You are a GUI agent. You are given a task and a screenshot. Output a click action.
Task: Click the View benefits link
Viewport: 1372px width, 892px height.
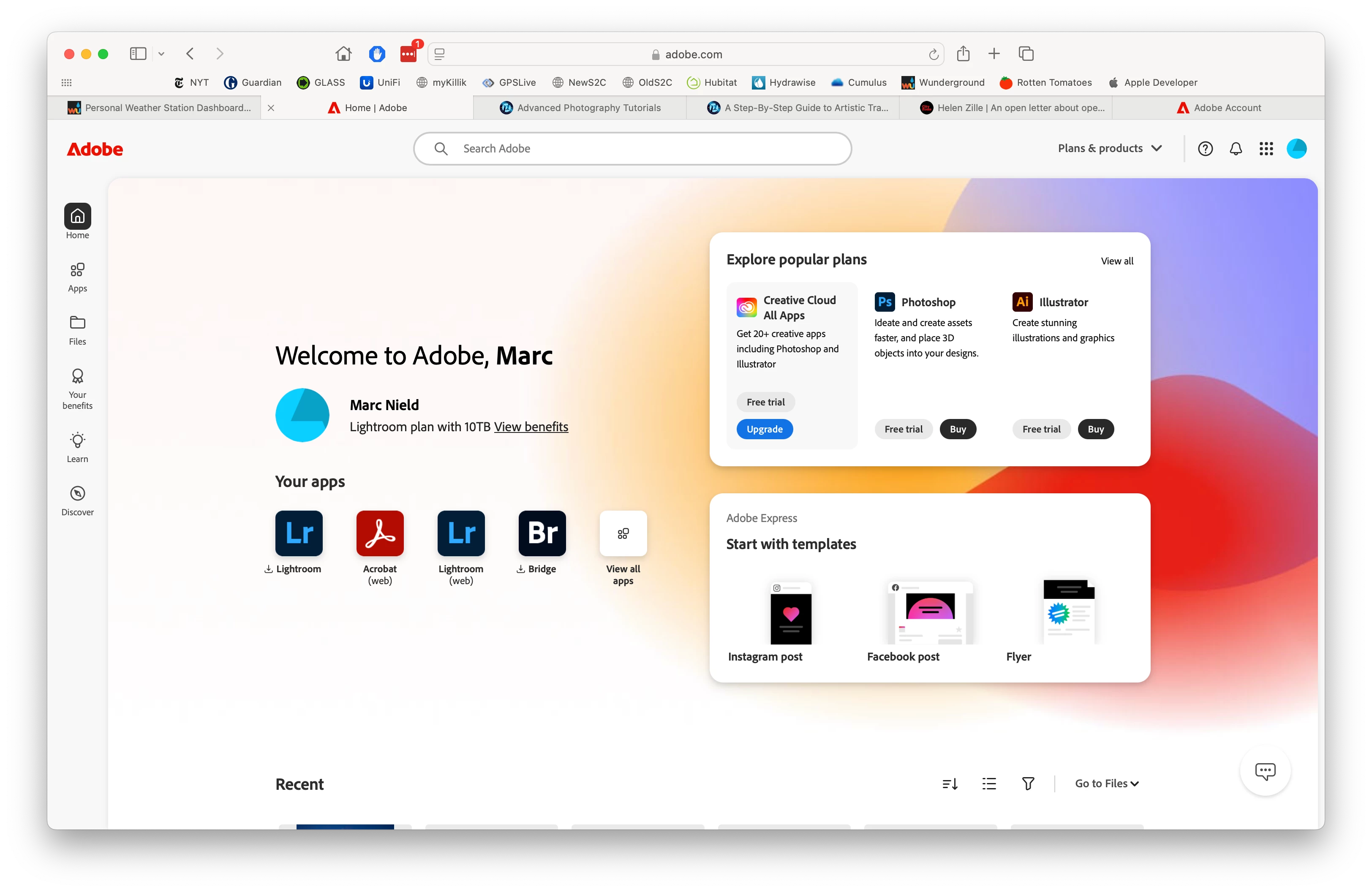[x=531, y=427]
